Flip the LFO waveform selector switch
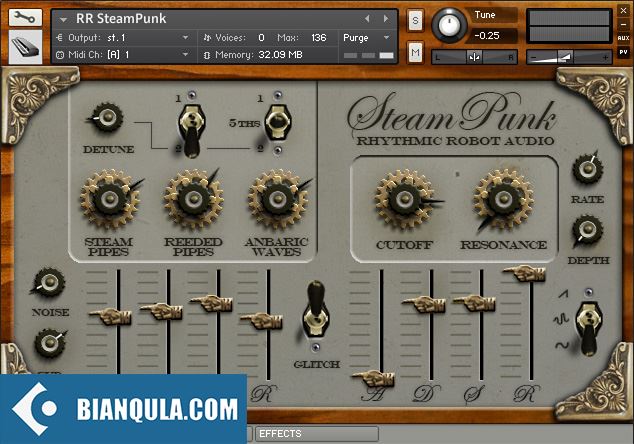Screen dimensions: 634x444 click(x=589, y=327)
